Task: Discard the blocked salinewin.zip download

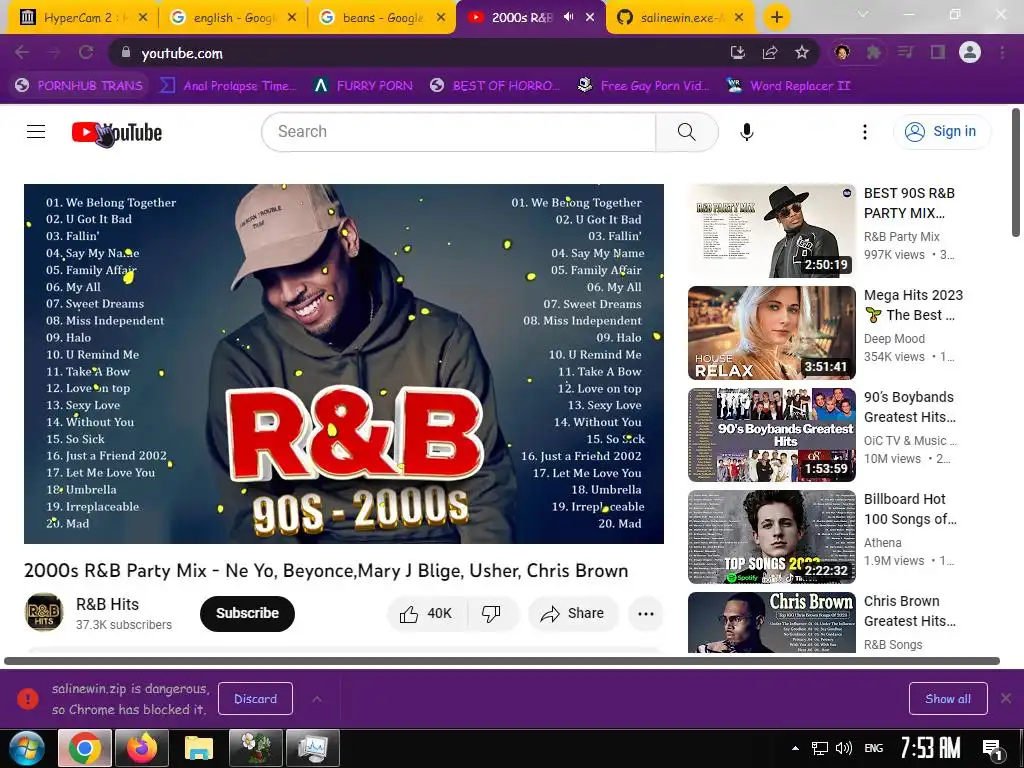Action: click(255, 699)
